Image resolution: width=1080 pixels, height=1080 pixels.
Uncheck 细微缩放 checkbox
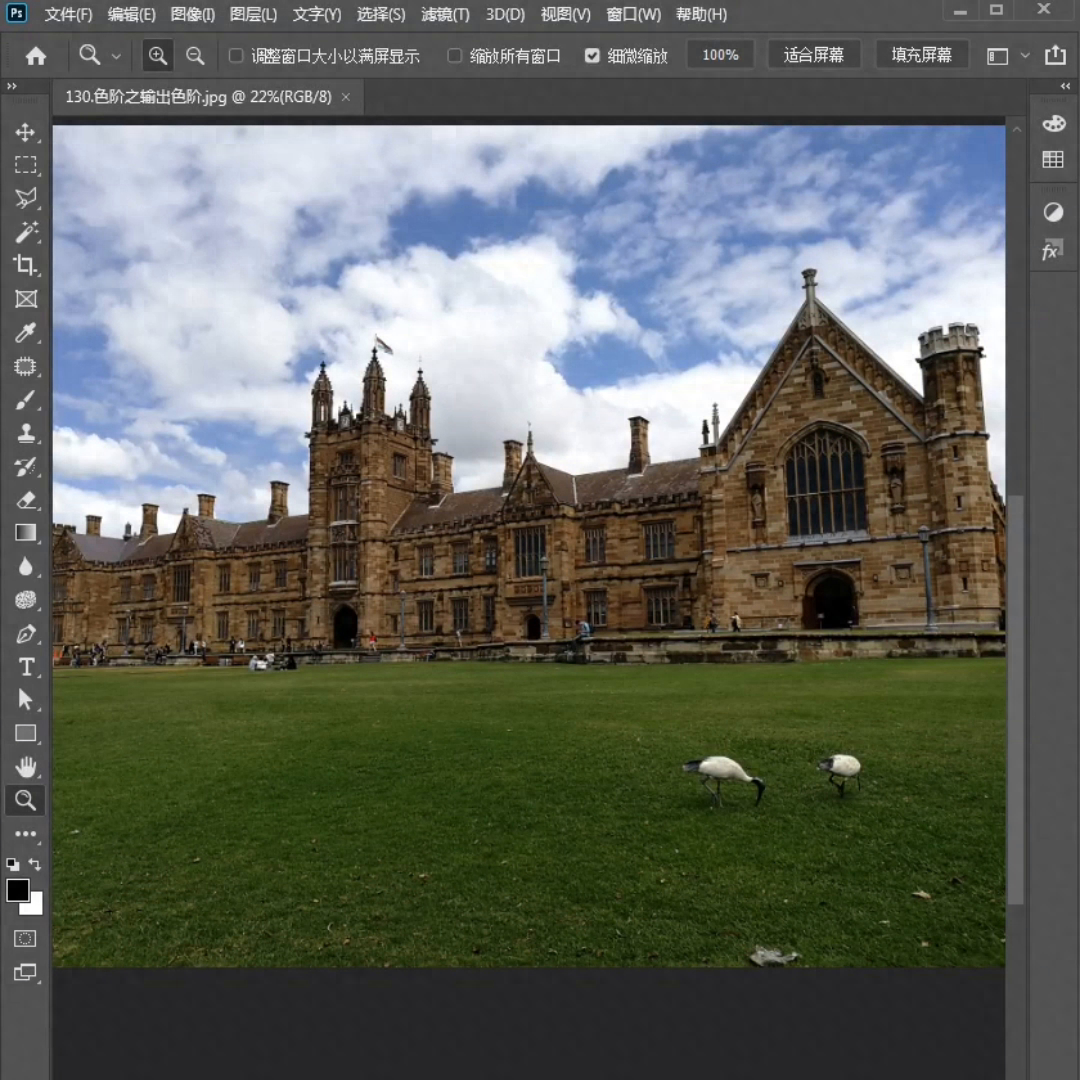[592, 55]
